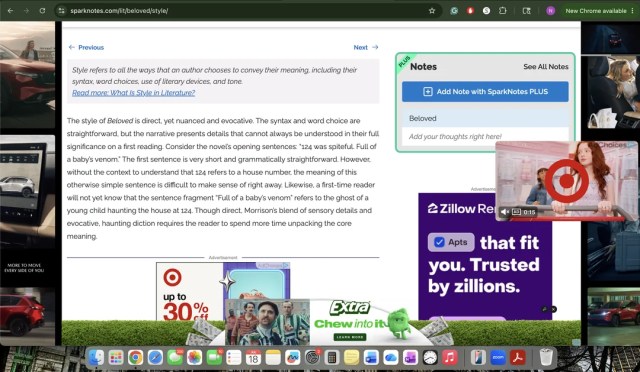Open Music from the dock
This screenshot has height=372, width=640.
pos(449,358)
